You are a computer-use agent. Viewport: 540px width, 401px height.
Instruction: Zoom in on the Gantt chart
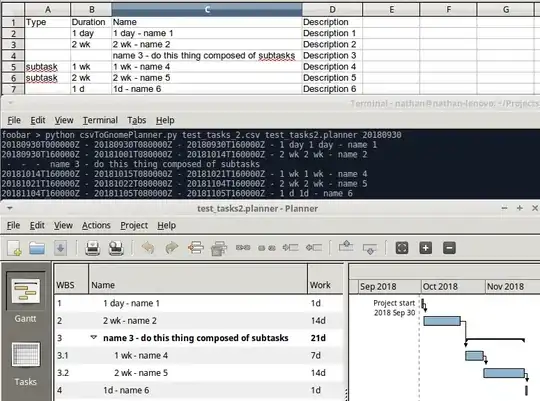(x=426, y=248)
